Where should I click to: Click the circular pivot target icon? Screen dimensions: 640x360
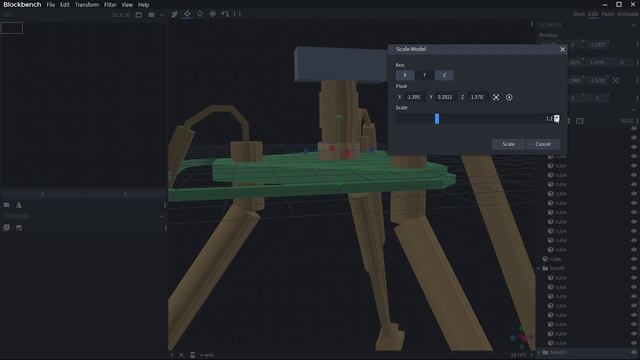[x=509, y=97]
